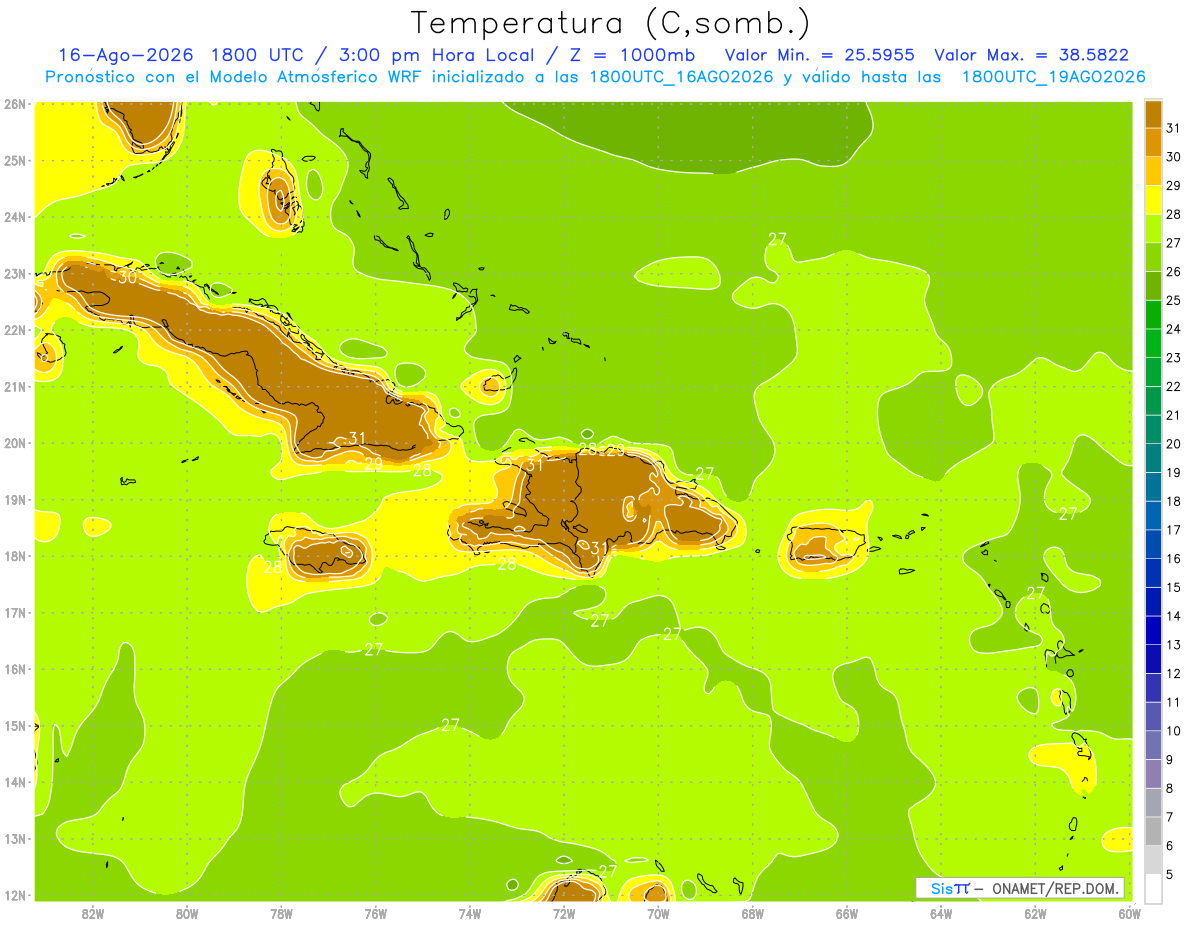Click the '15N' latitude axis label
Image resolution: width=1200 pixels, height=927 pixels.
pyautogui.click(x=15, y=726)
